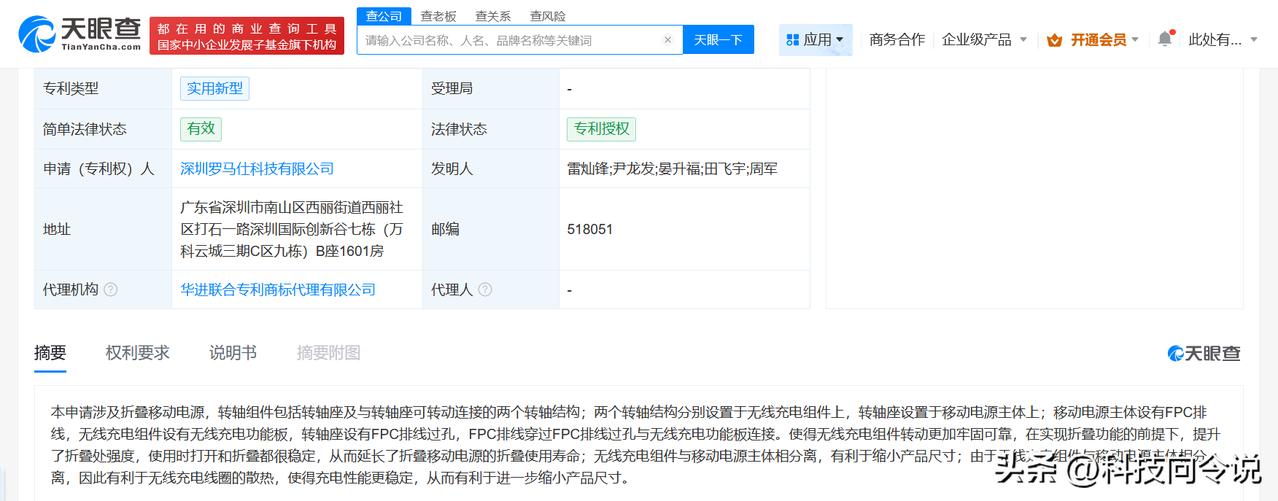Select the 查公司 search tab
This screenshot has width=1278, height=501.
(x=384, y=16)
